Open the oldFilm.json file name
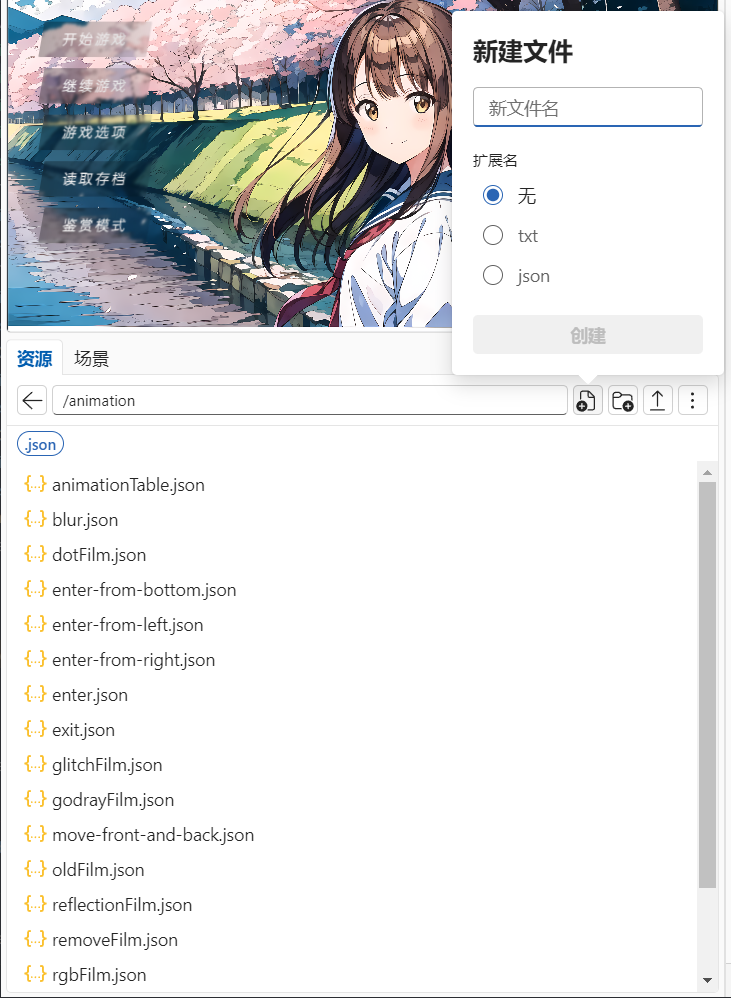Screen dimensions: 731x998 98,870
